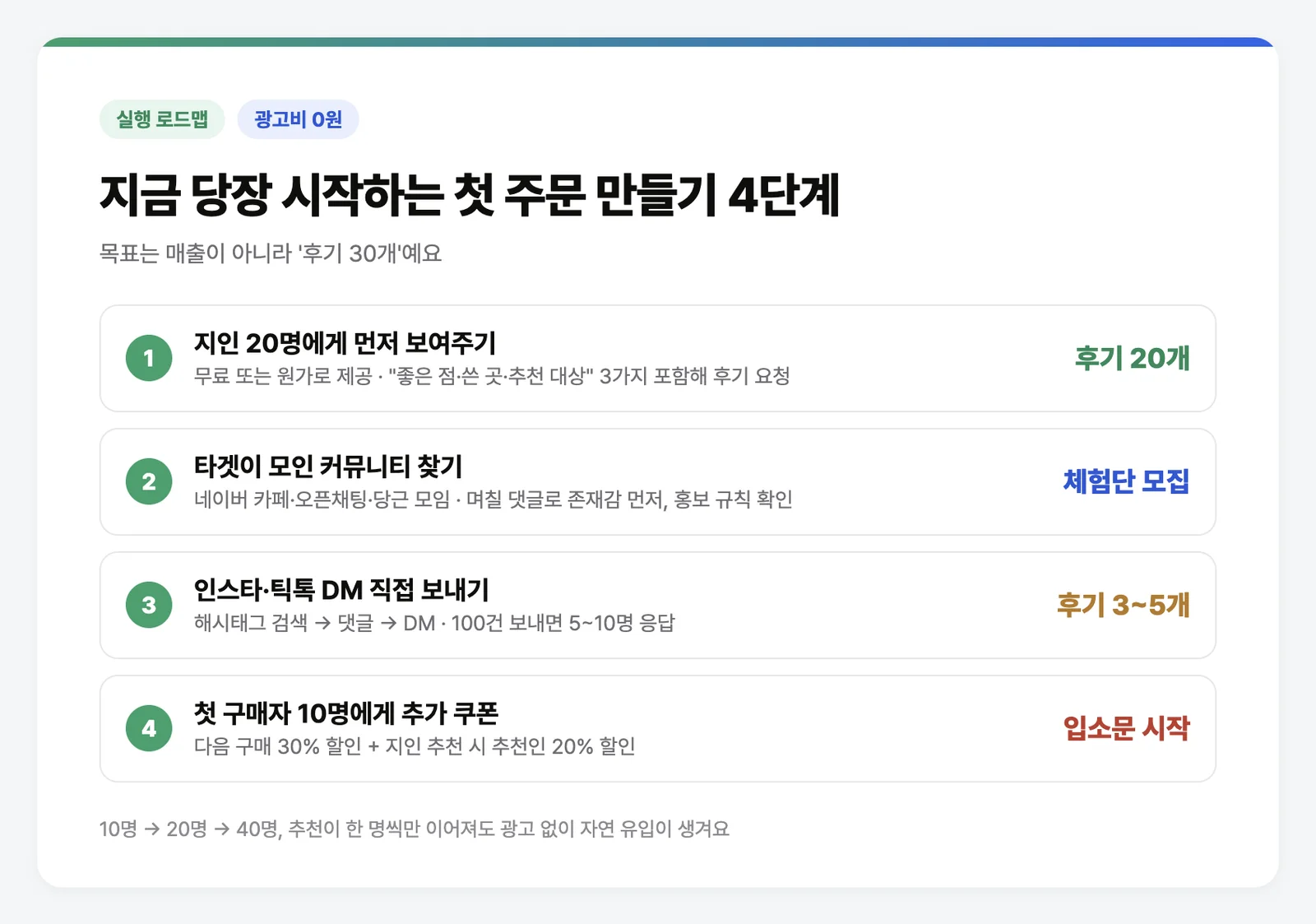Image resolution: width=1316 pixels, height=924 pixels.
Task: Click description text 무료 또는 원가로 제공
Action: pos(283,376)
